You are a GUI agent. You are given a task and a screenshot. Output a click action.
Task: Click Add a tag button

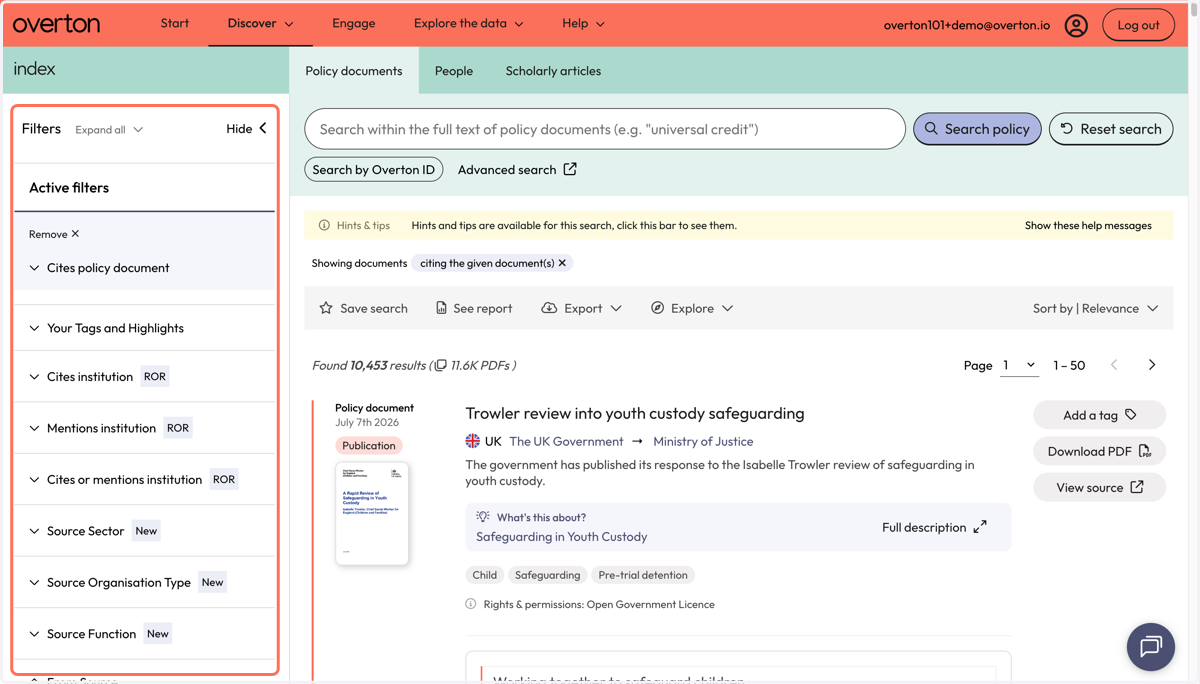pos(1099,415)
